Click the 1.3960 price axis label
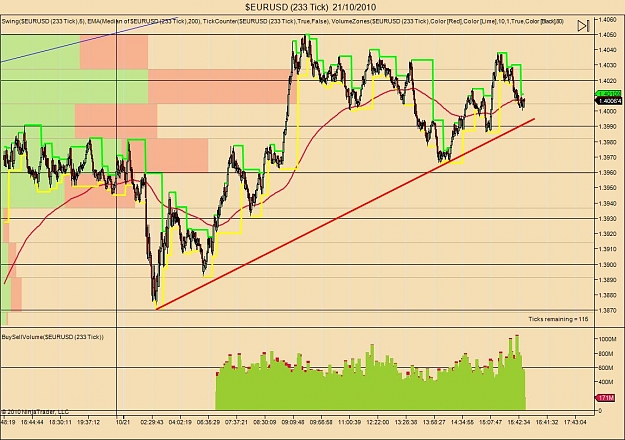 coord(607,173)
